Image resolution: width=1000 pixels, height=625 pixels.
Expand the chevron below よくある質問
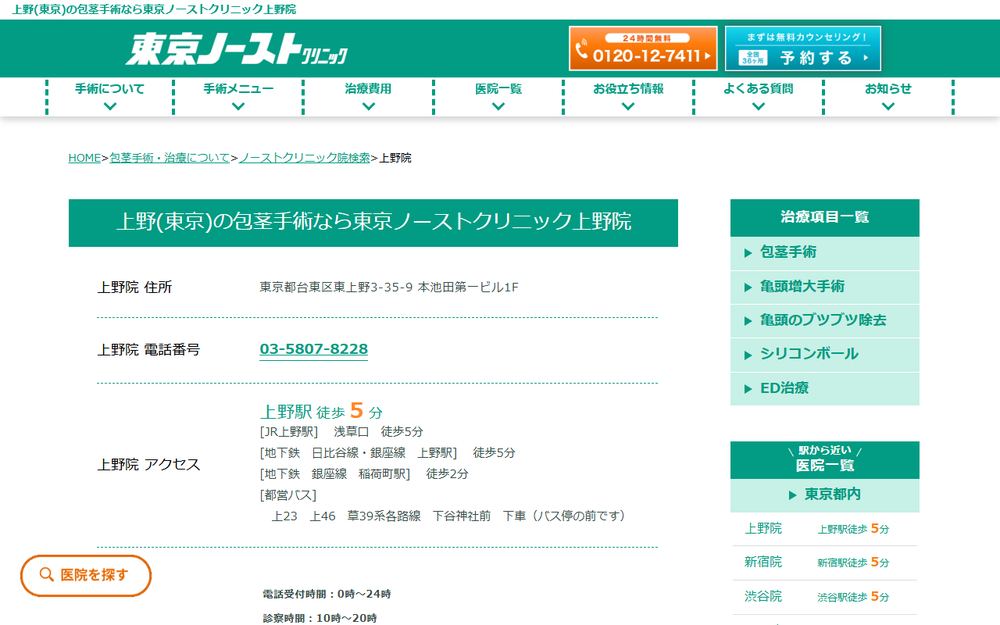coord(758,107)
